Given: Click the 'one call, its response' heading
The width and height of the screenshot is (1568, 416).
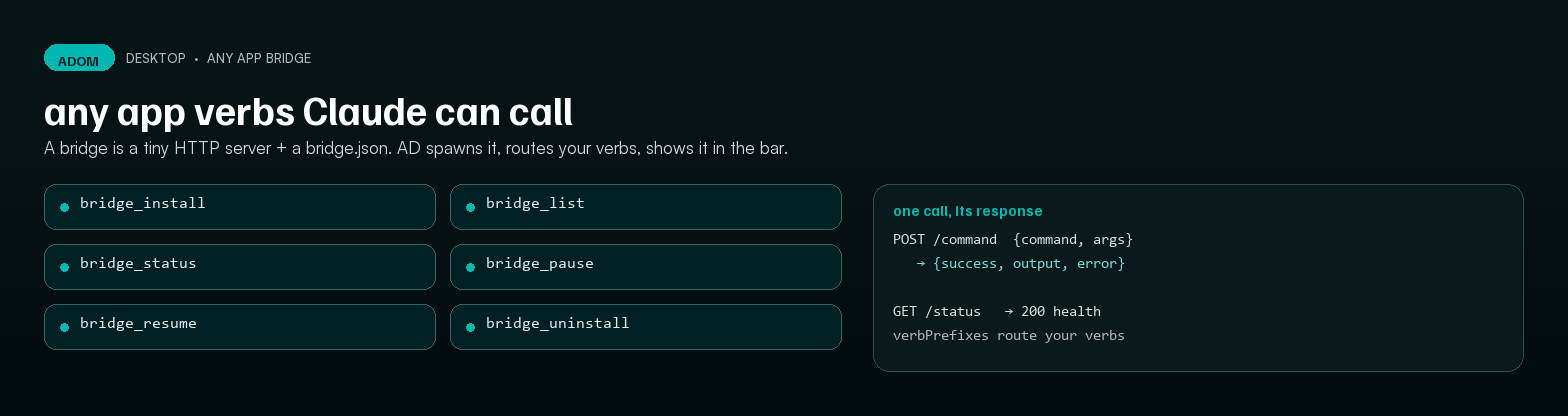Looking at the screenshot, I should [968, 211].
